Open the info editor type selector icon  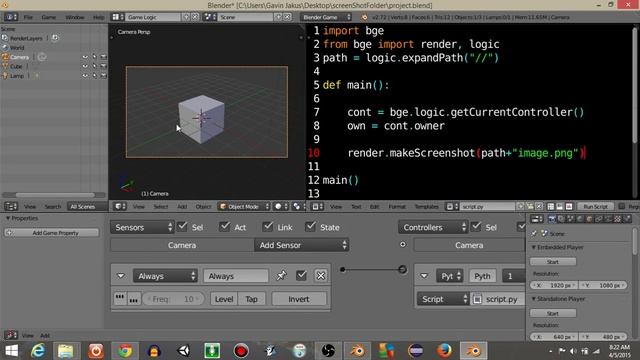pyautogui.click(x=11, y=17)
